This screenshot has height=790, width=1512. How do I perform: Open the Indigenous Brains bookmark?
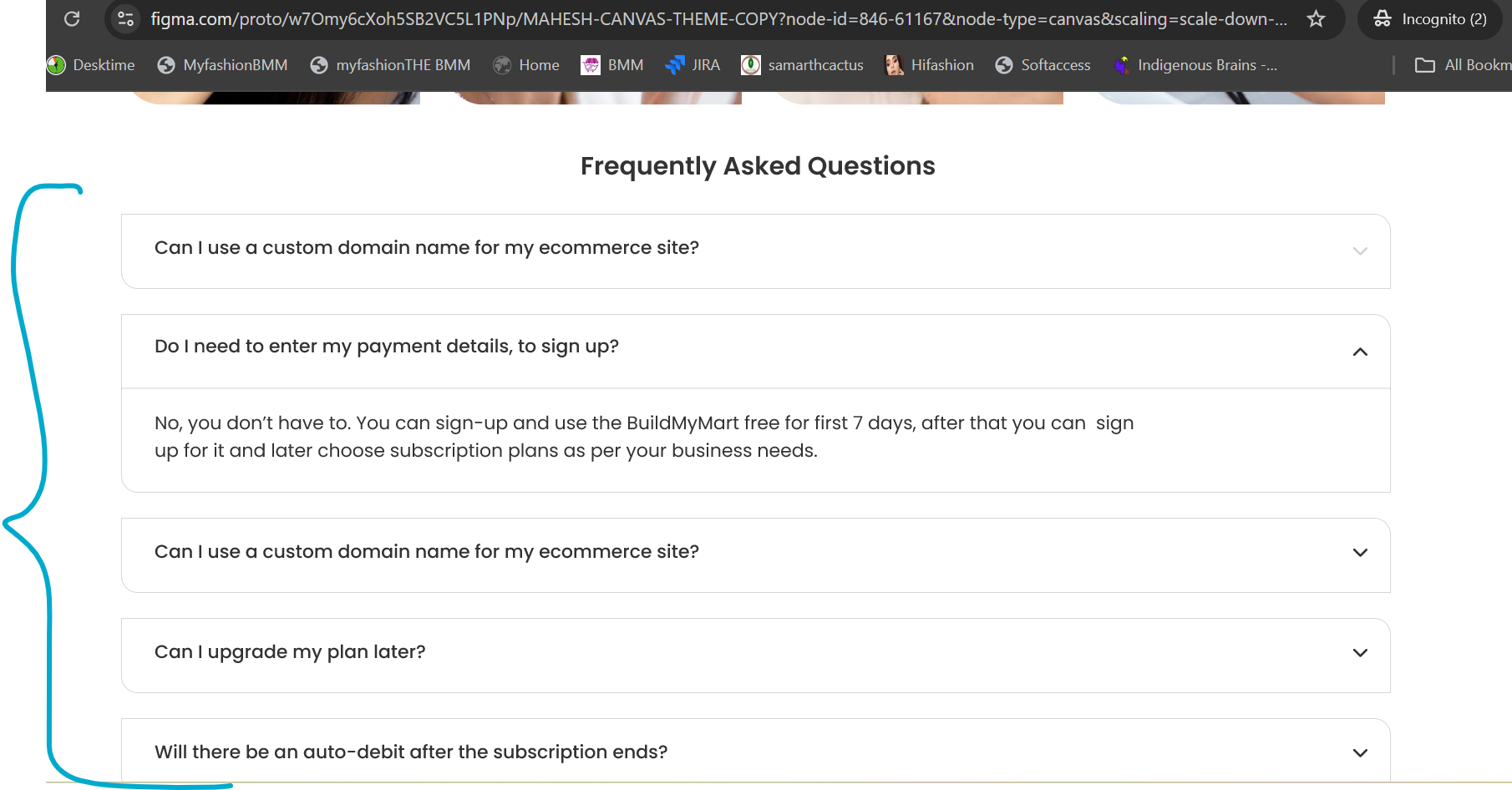(1195, 65)
